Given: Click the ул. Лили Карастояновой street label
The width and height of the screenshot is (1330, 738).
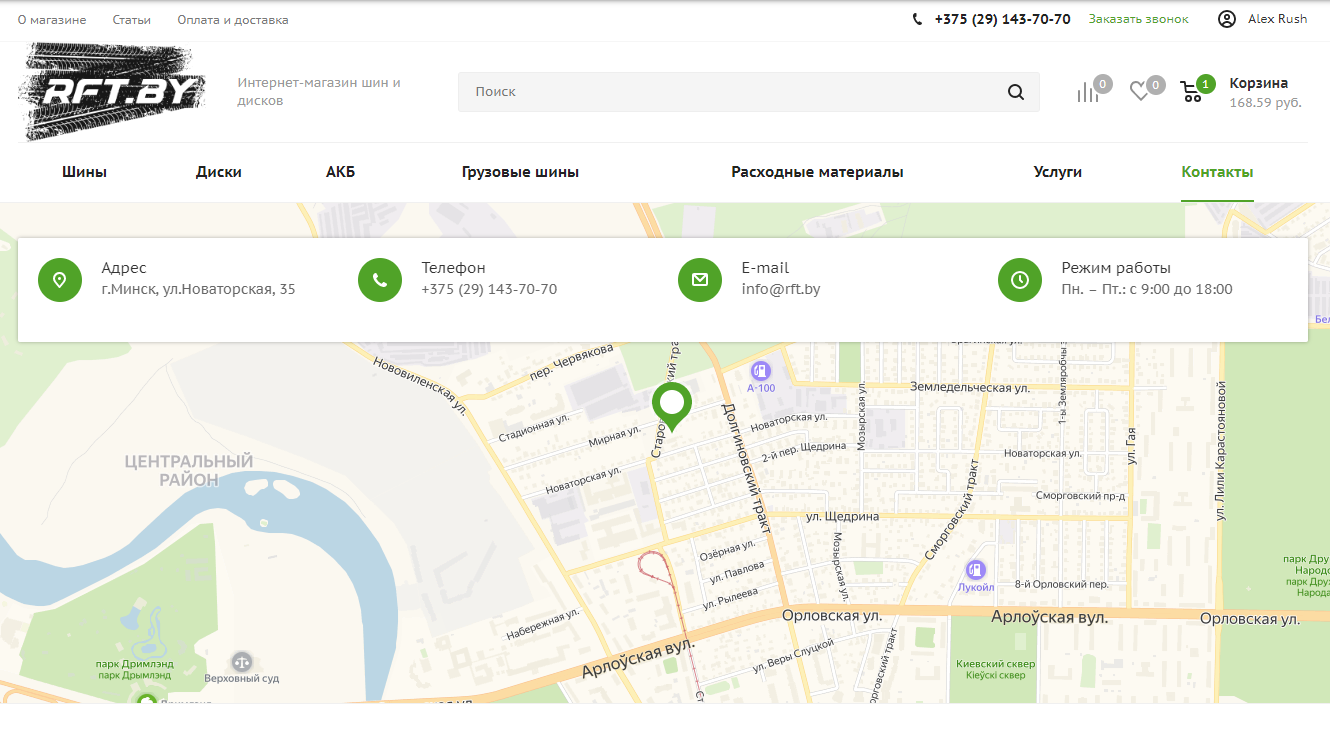Looking at the screenshot, I should click(1221, 450).
